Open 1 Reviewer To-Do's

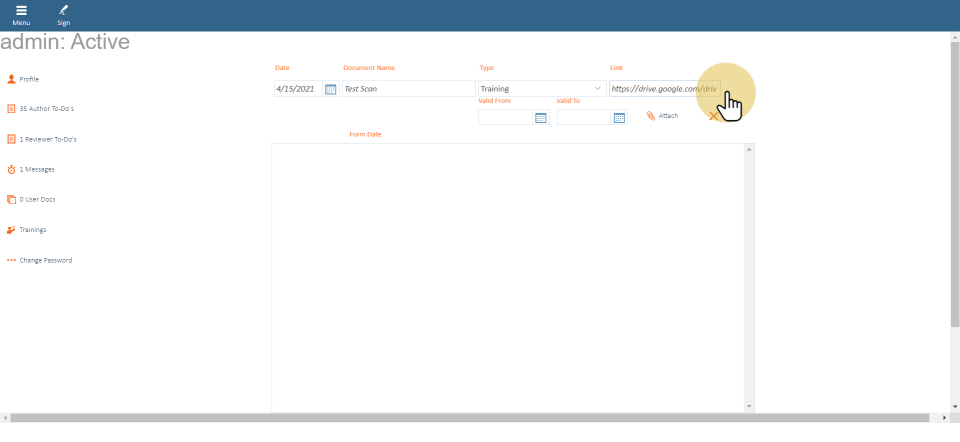(x=47, y=139)
